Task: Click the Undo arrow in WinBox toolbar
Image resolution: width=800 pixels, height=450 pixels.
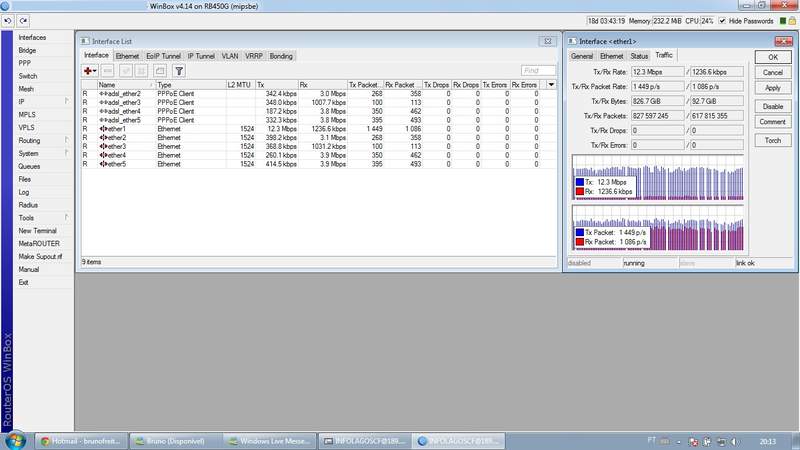Action: click(x=8, y=21)
